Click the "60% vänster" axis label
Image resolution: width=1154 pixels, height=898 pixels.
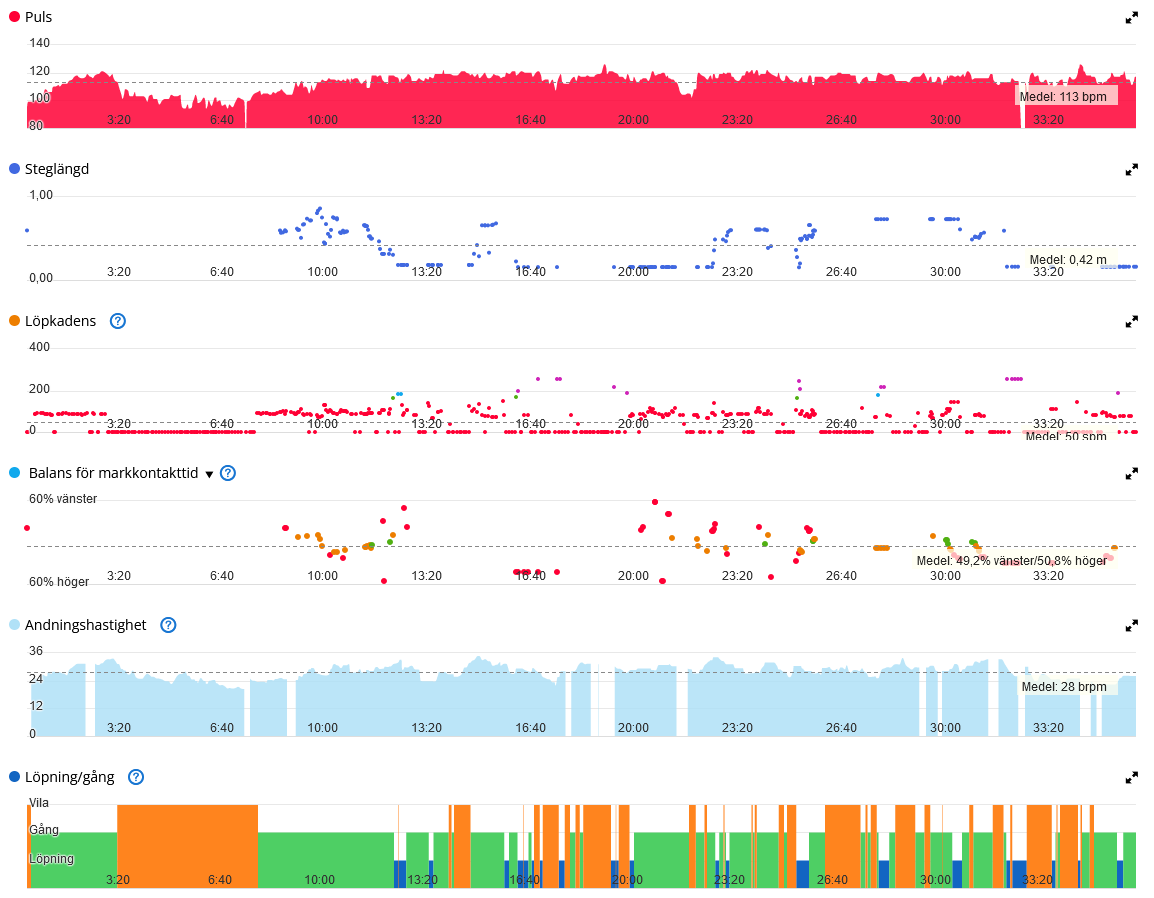click(x=63, y=499)
